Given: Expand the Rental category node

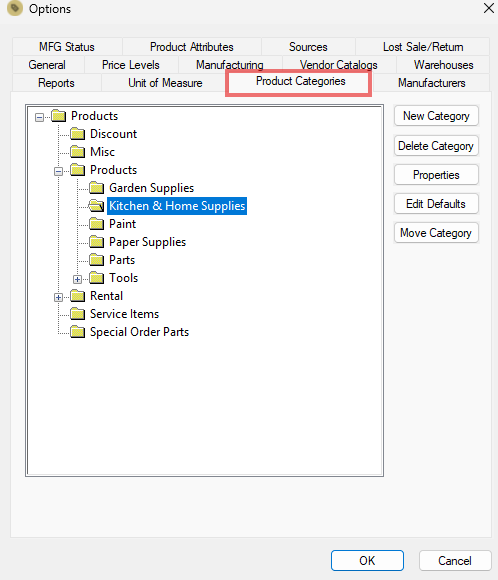Looking at the screenshot, I should pyautogui.click(x=58, y=297).
